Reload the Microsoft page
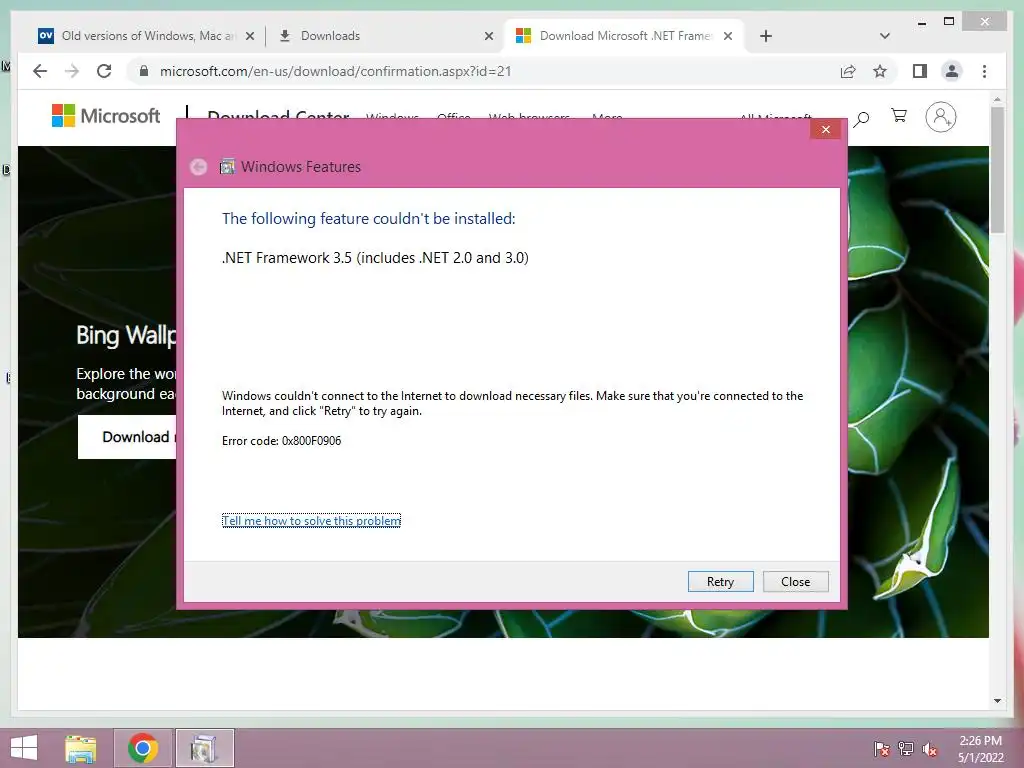1024x768 pixels. tap(104, 71)
